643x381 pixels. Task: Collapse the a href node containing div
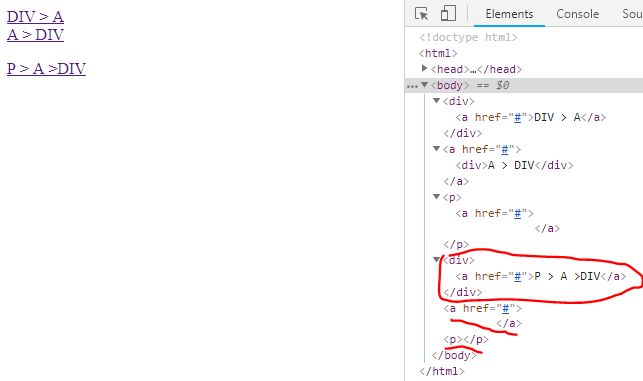[436, 148]
